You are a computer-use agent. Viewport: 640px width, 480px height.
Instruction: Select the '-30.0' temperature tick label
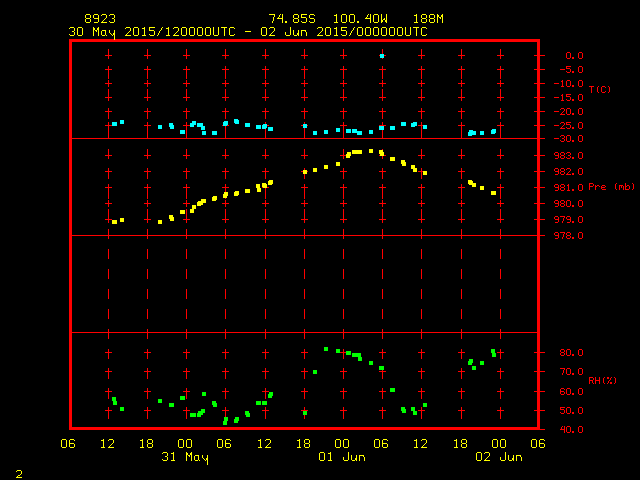pyautogui.click(x=569, y=139)
